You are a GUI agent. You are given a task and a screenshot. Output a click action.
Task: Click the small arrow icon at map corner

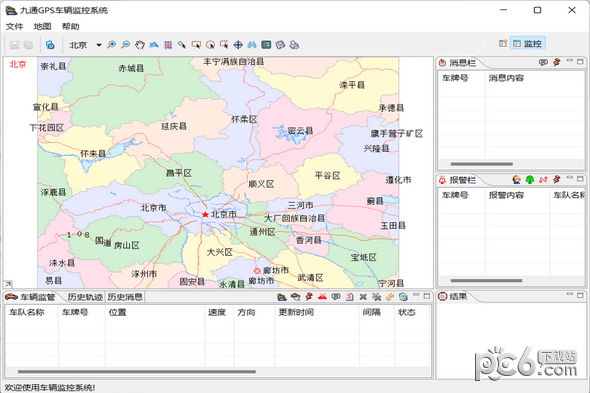click(x=8, y=284)
